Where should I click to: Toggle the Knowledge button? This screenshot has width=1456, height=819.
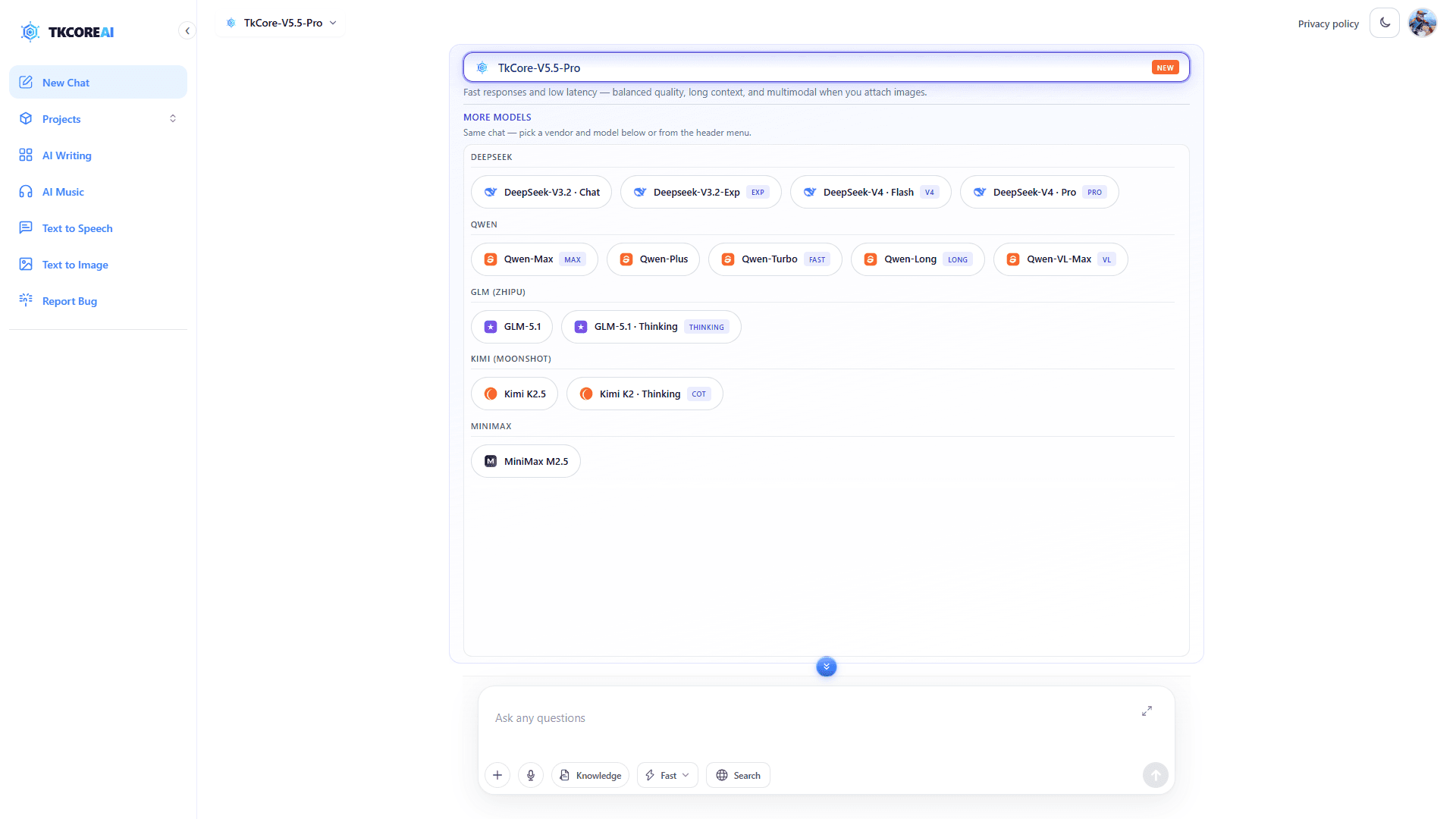[x=590, y=775]
